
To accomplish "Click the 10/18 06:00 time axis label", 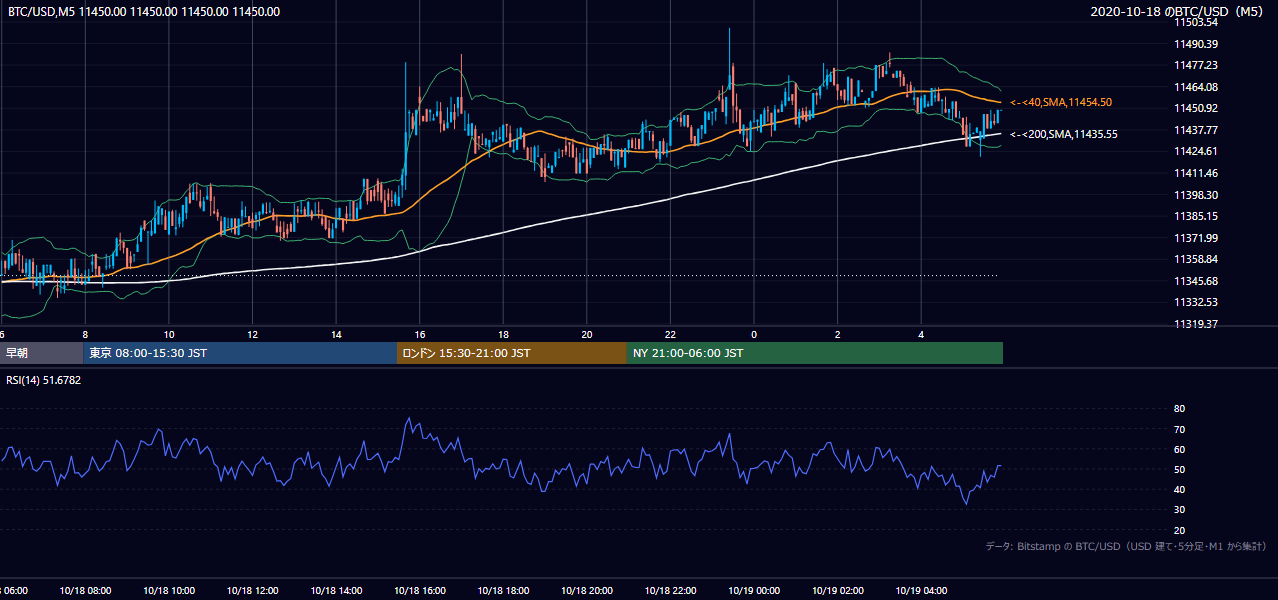I will tap(14, 591).
